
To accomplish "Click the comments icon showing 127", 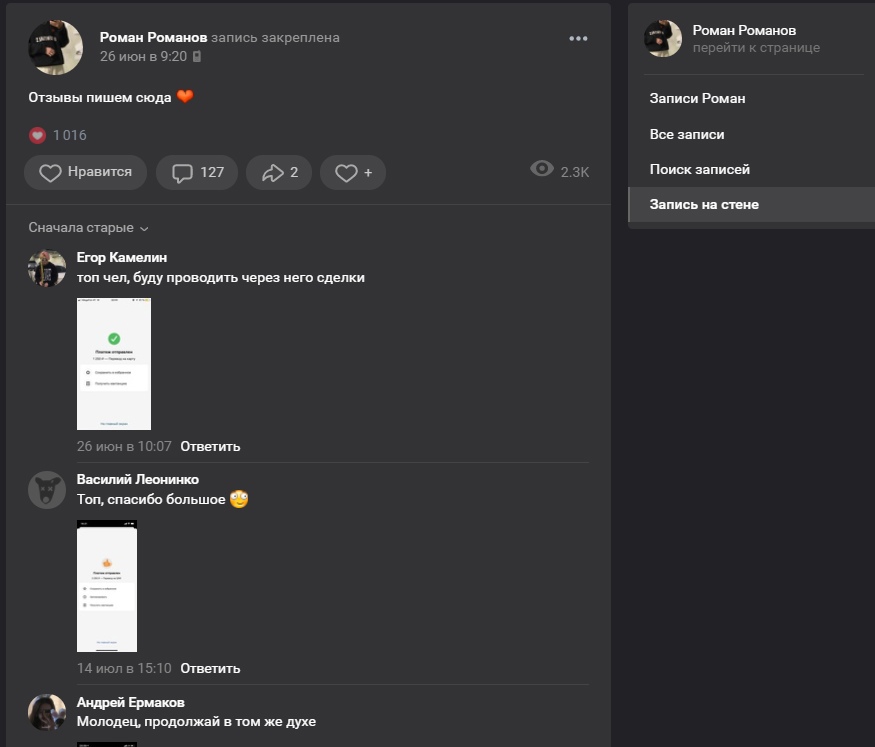I will (198, 172).
